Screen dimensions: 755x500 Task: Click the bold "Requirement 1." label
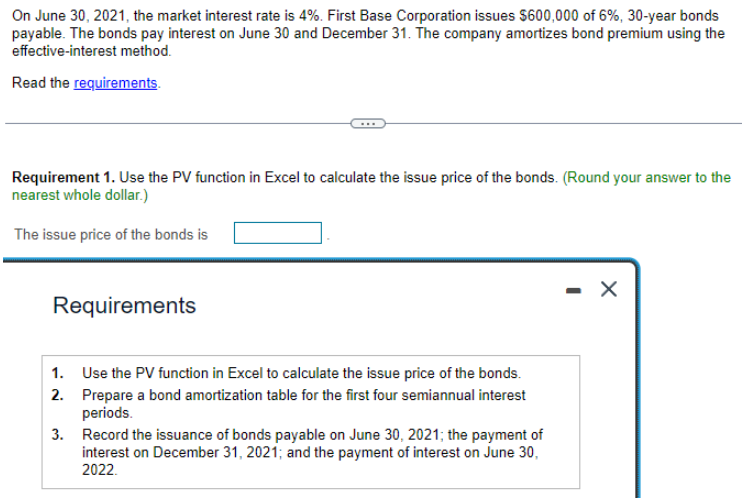coord(64,177)
